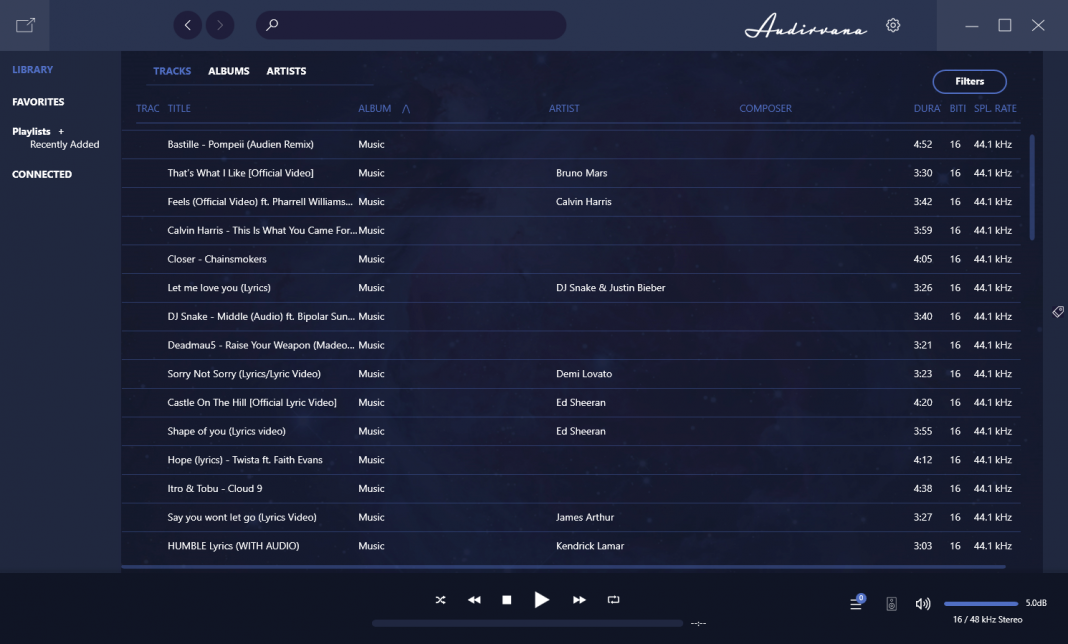Sort by the Sample Rate column header
This screenshot has height=644, width=1068.
pos(995,108)
